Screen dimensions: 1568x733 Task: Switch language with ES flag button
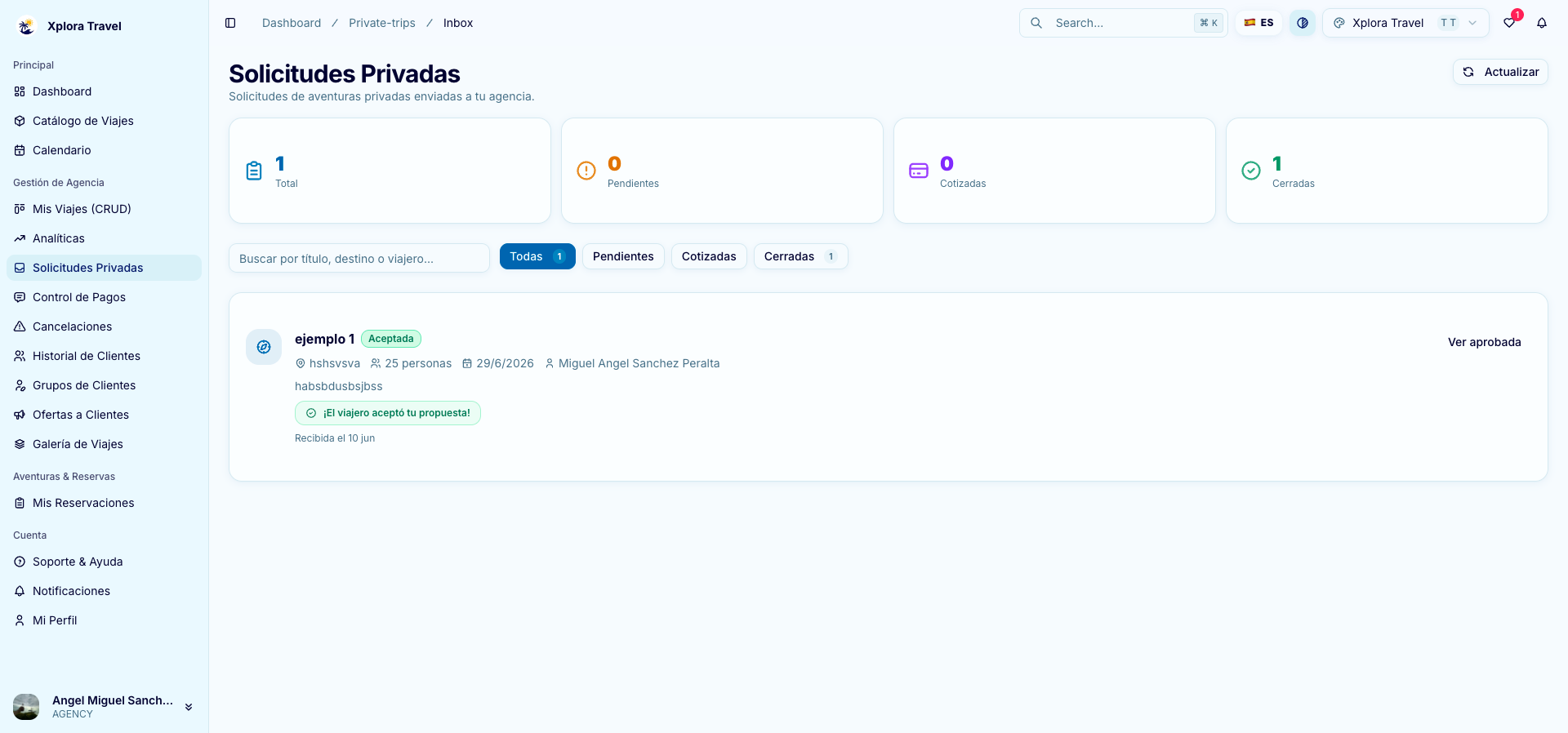1258,23
